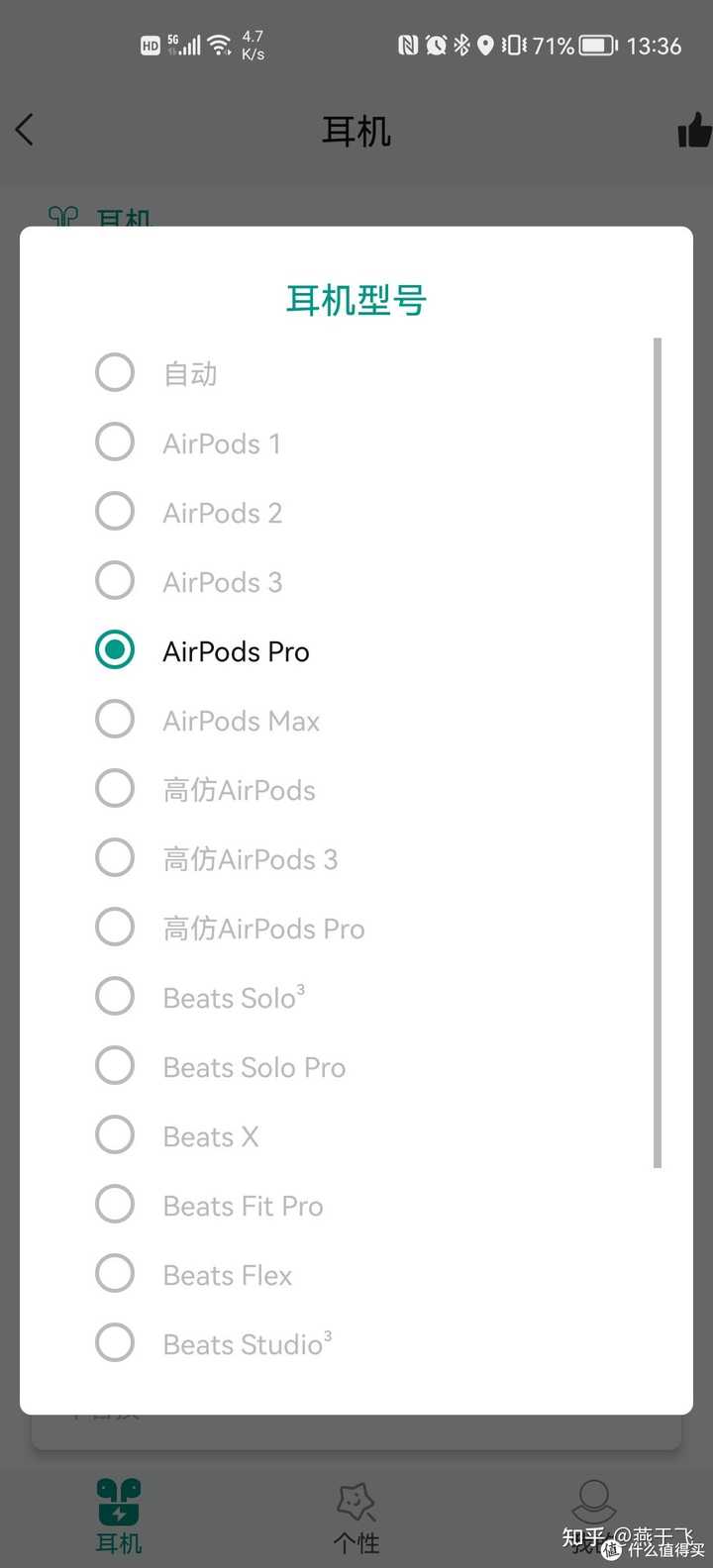The image size is (713, 1568).
Task: Choose 高仿AirPods Pro option
Action: [x=115, y=928]
